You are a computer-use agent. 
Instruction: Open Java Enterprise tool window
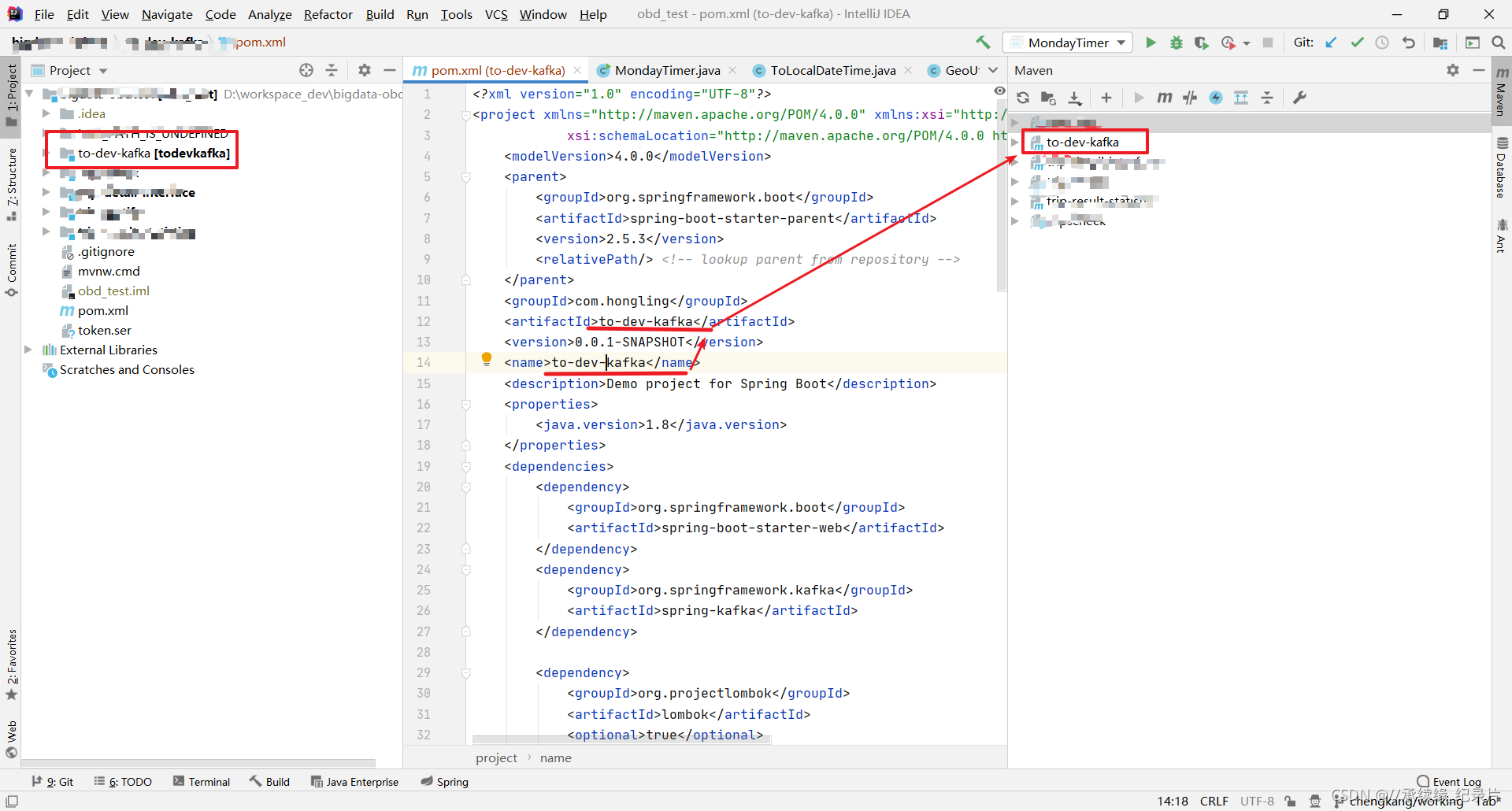pos(354,781)
